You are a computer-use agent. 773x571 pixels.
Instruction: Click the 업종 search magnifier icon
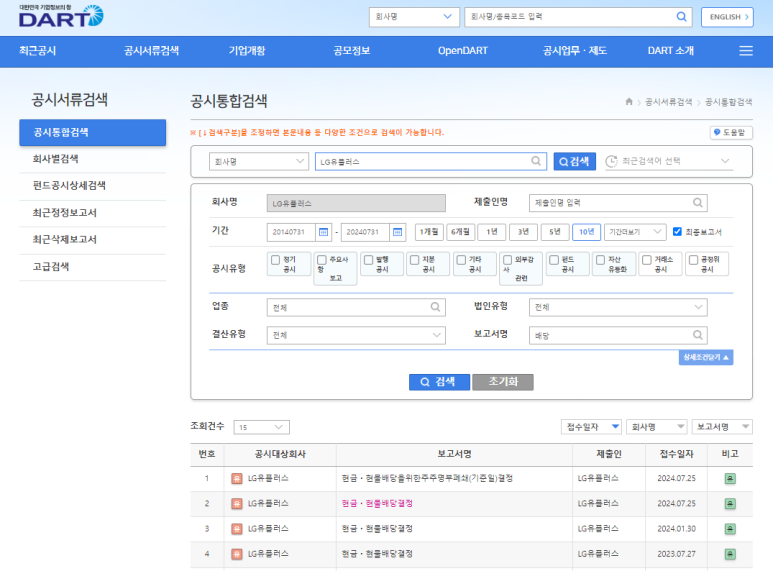click(435, 307)
